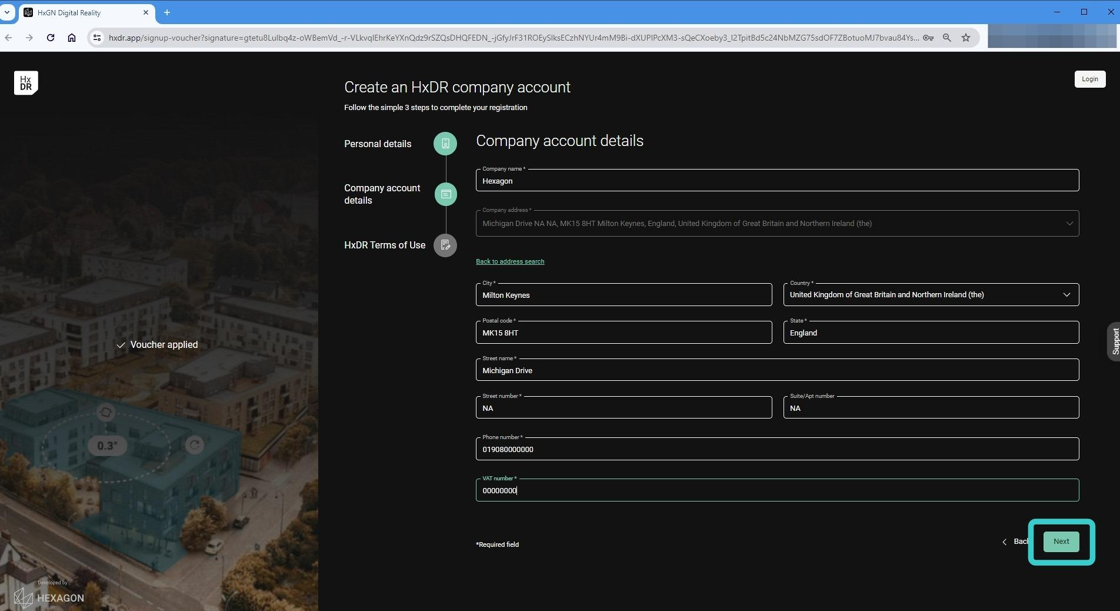Click the Personal details step icon

(445, 144)
